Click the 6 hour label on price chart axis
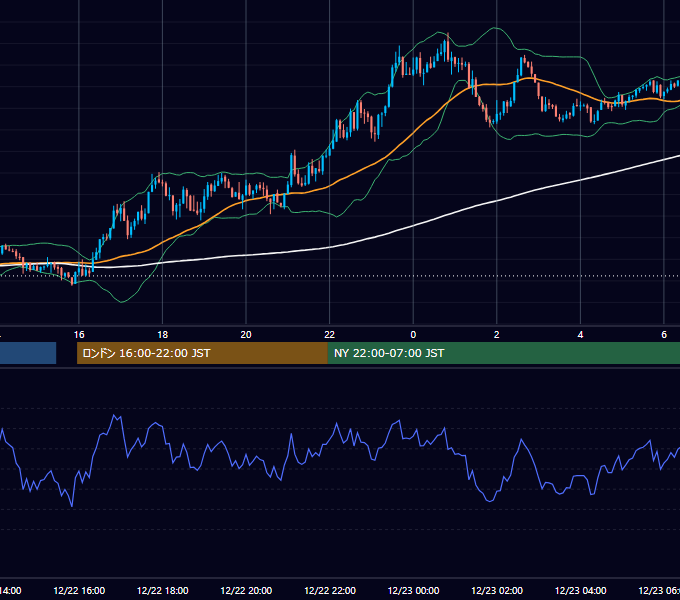This screenshot has height=600, width=680. [x=664, y=335]
